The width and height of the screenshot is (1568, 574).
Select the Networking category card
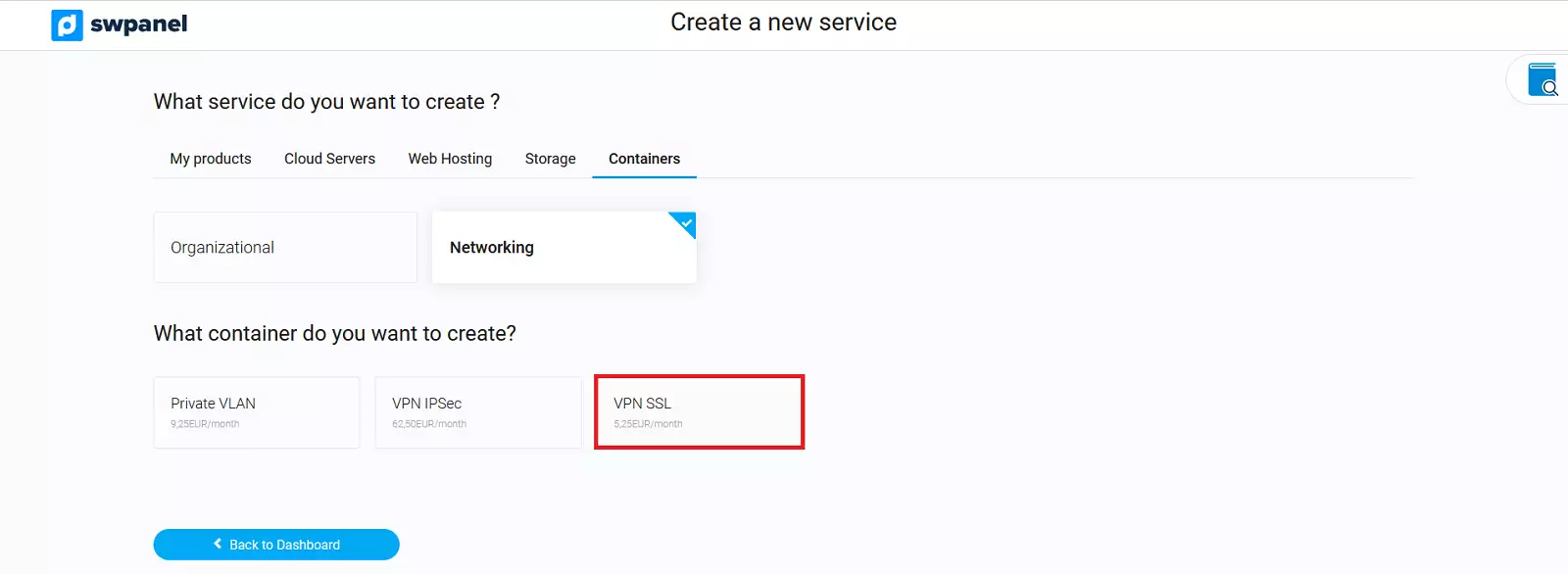(x=563, y=248)
